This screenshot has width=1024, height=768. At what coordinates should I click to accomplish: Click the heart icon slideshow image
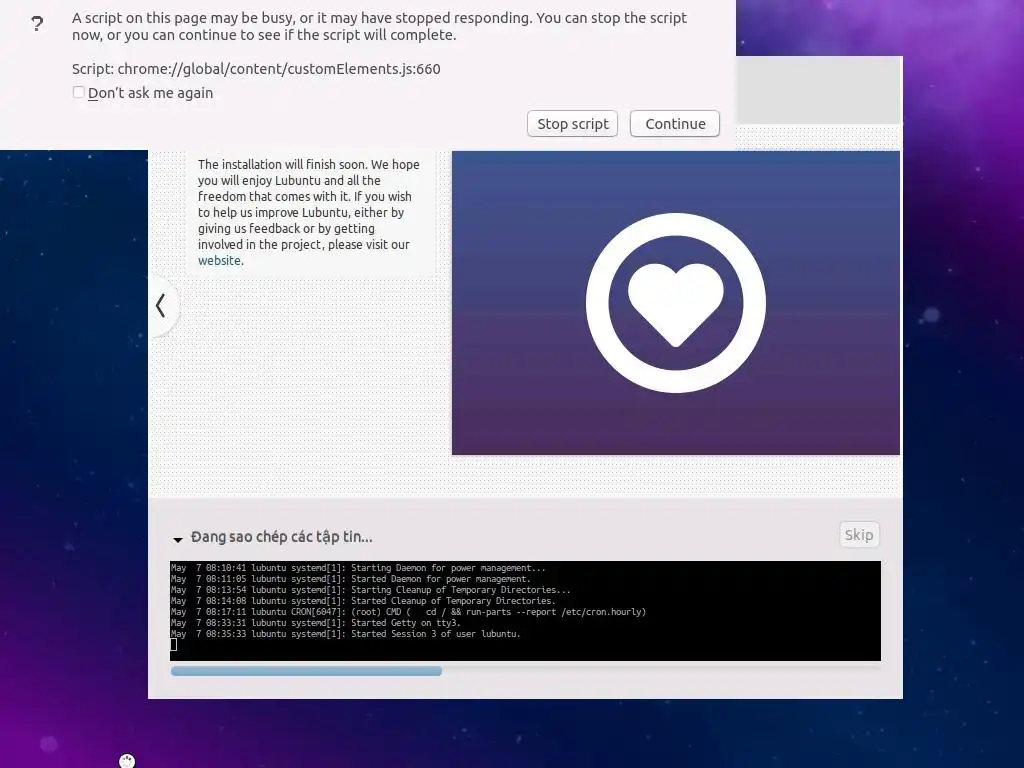pos(675,303)
